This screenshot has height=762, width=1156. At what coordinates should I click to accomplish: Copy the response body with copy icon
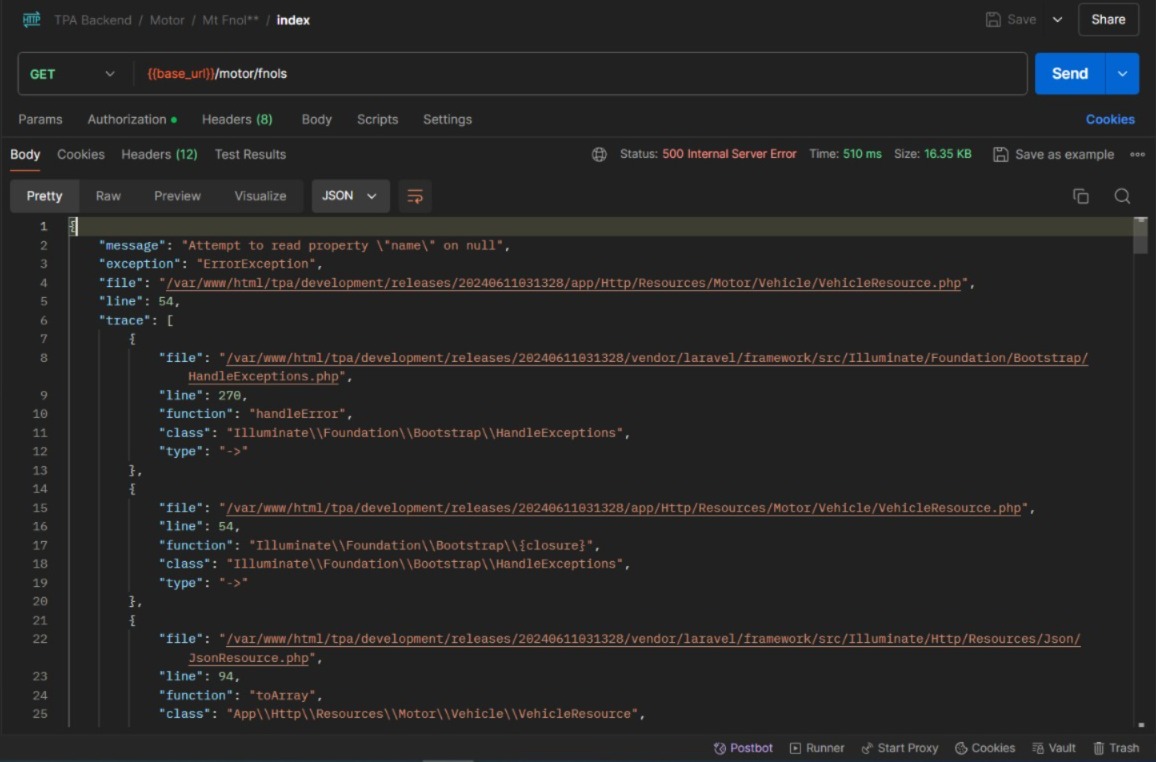[x=1080, y=196]
